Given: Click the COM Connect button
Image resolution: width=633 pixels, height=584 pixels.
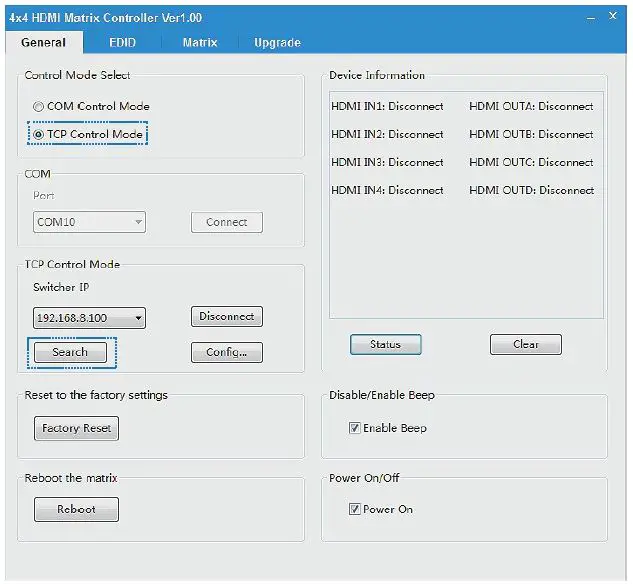Looking at the screenshot, I should [226, 222].
